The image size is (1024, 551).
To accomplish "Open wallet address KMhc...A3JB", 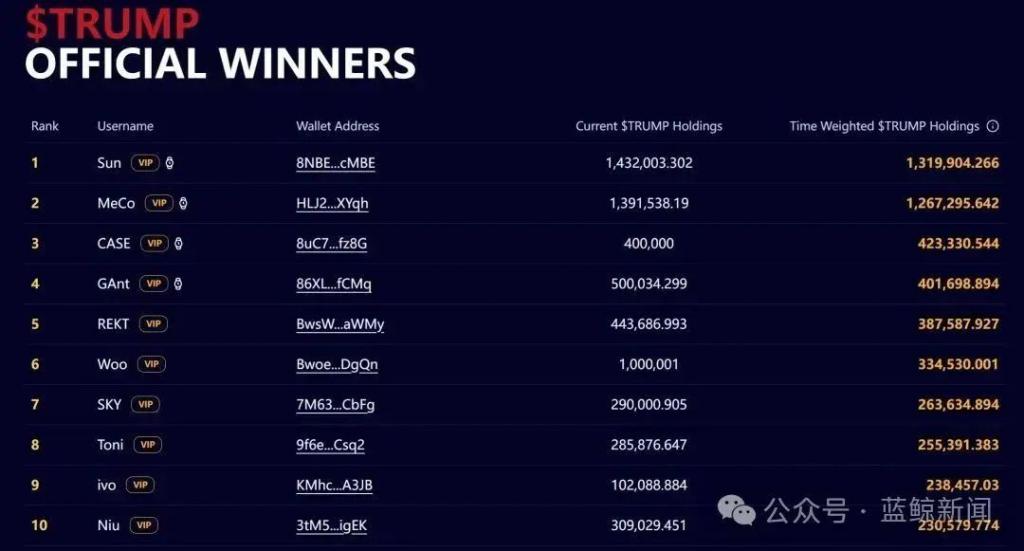I will (x=334, y=485).
